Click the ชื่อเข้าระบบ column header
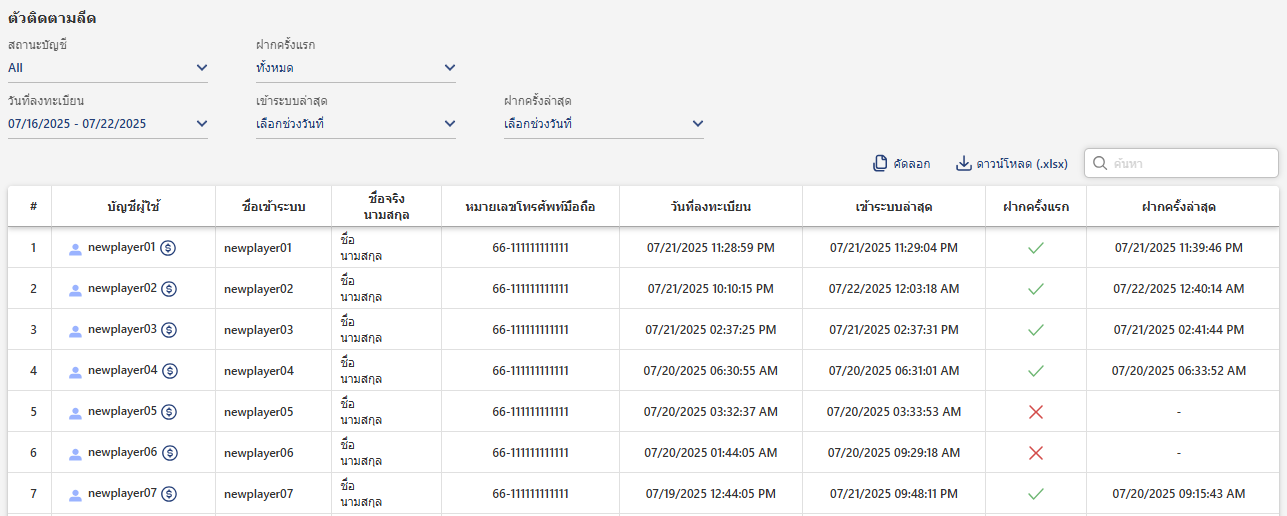Image resolution: width=1287 pixels, height=516 pixels. pyautogui.click(x=274, y=206)
